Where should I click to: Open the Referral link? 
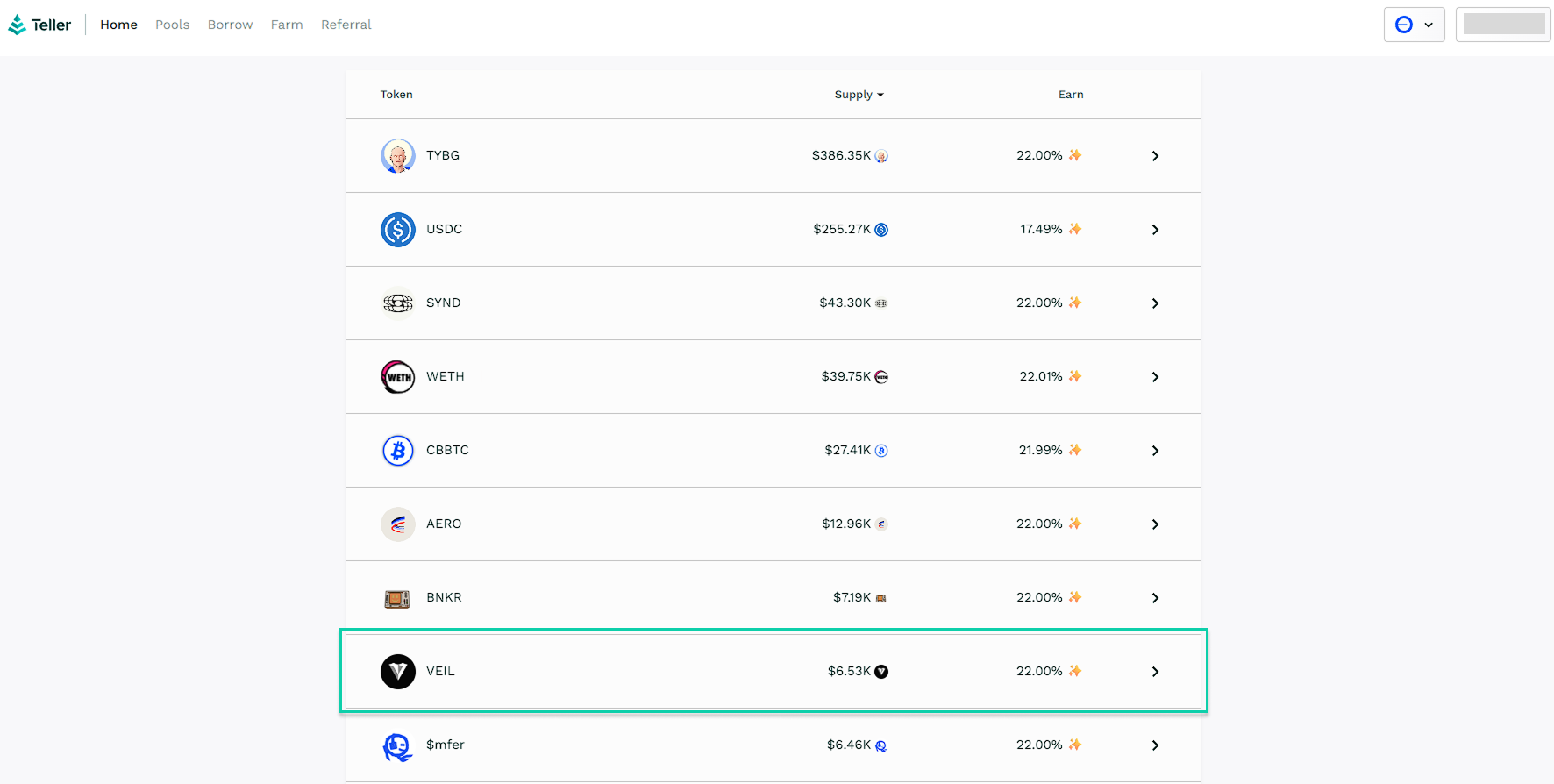coord(346,25)
